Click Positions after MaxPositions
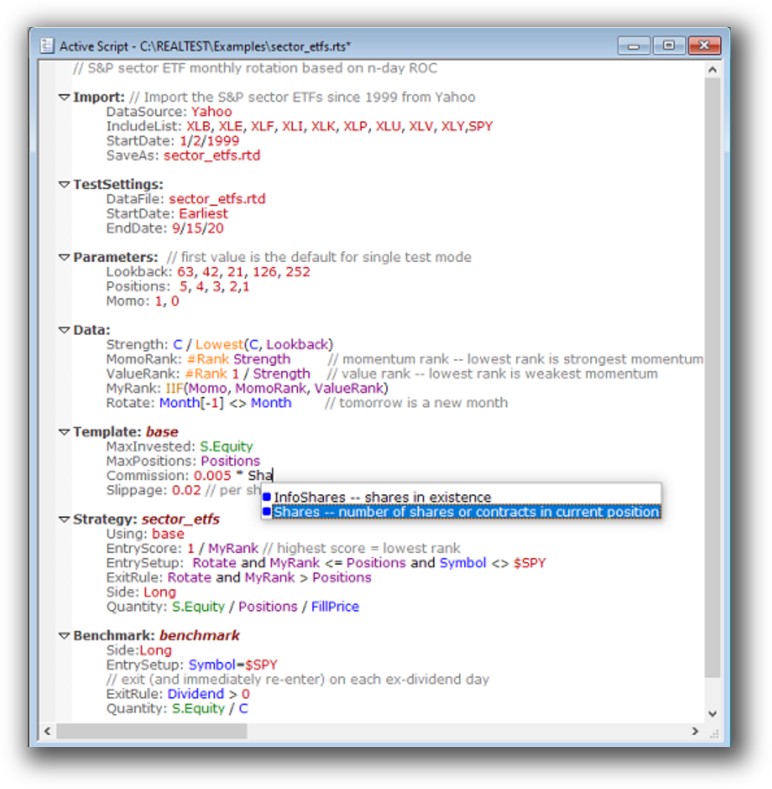The image size is (772, 789). click(230, 461)
